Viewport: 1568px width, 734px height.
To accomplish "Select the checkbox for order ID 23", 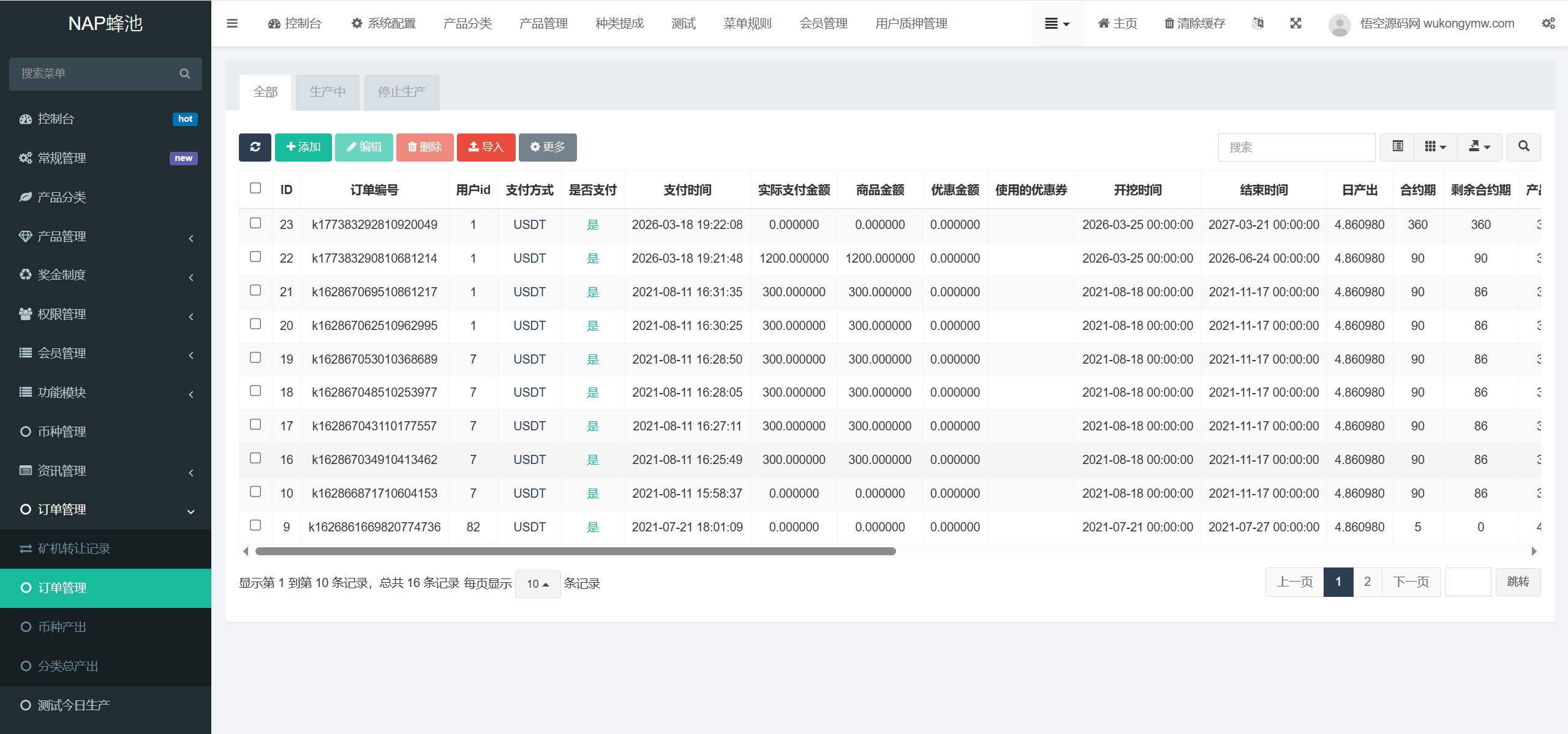I will coord(255,223).
